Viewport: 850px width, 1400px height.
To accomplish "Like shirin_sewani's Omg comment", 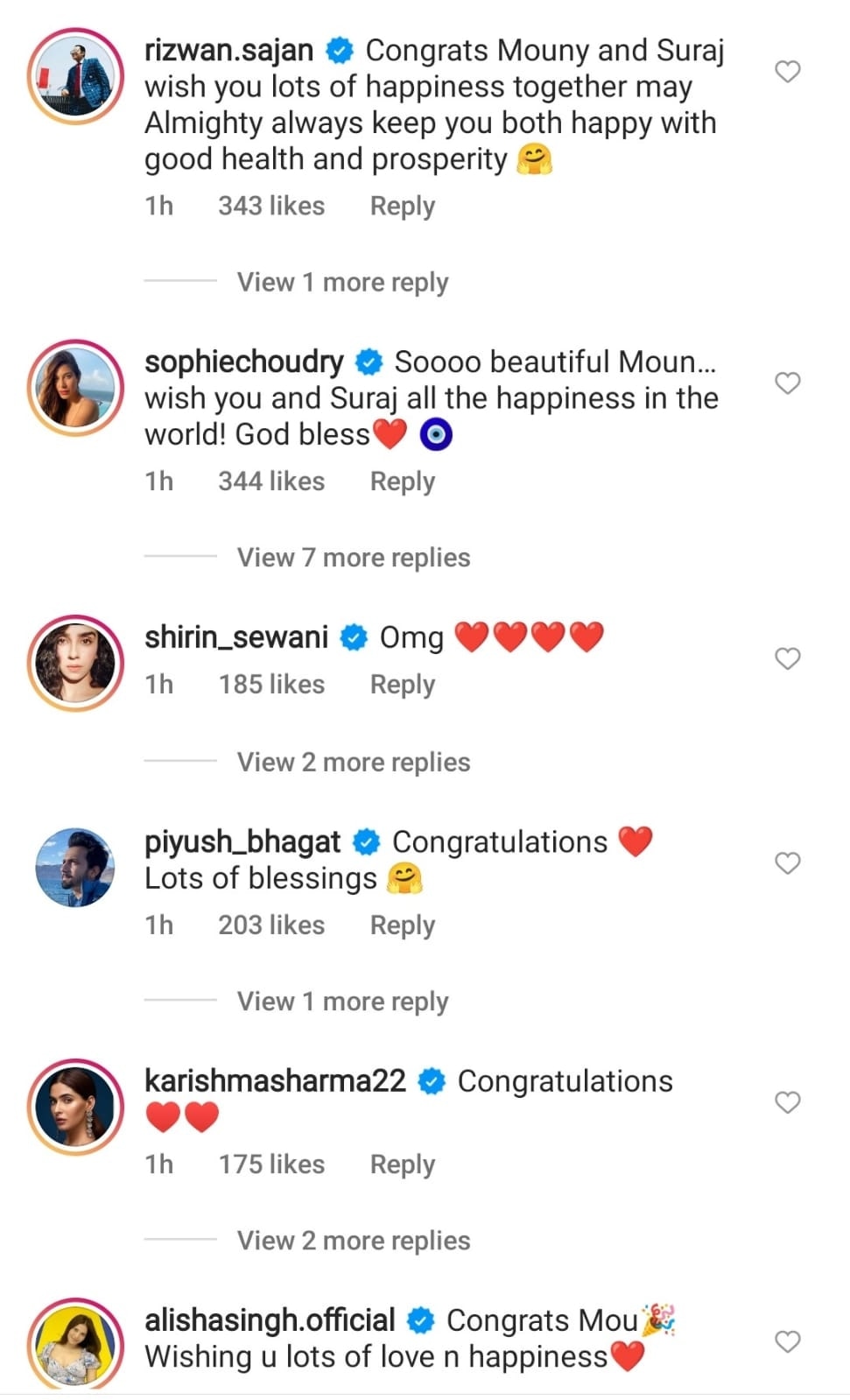I will pos(788,658).
